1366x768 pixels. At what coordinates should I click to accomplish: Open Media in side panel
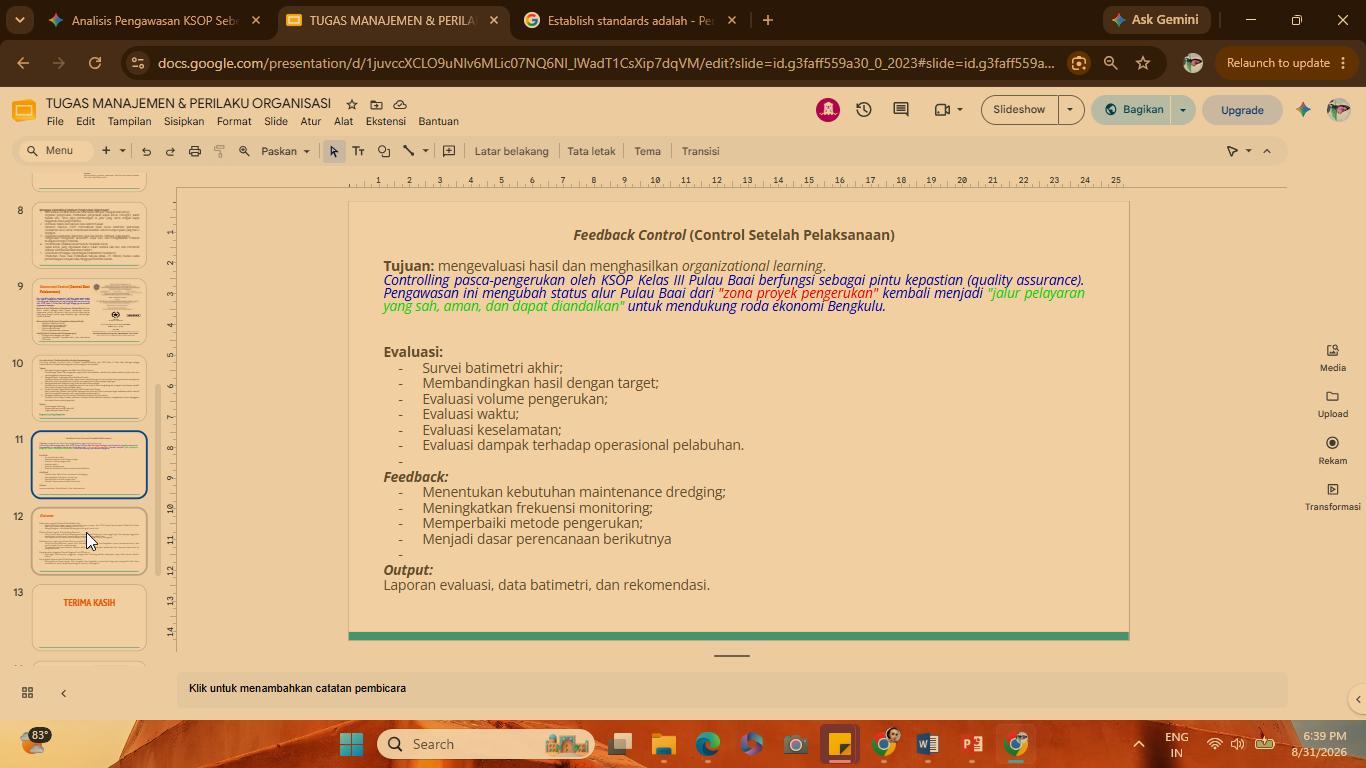click(1332, 358)
